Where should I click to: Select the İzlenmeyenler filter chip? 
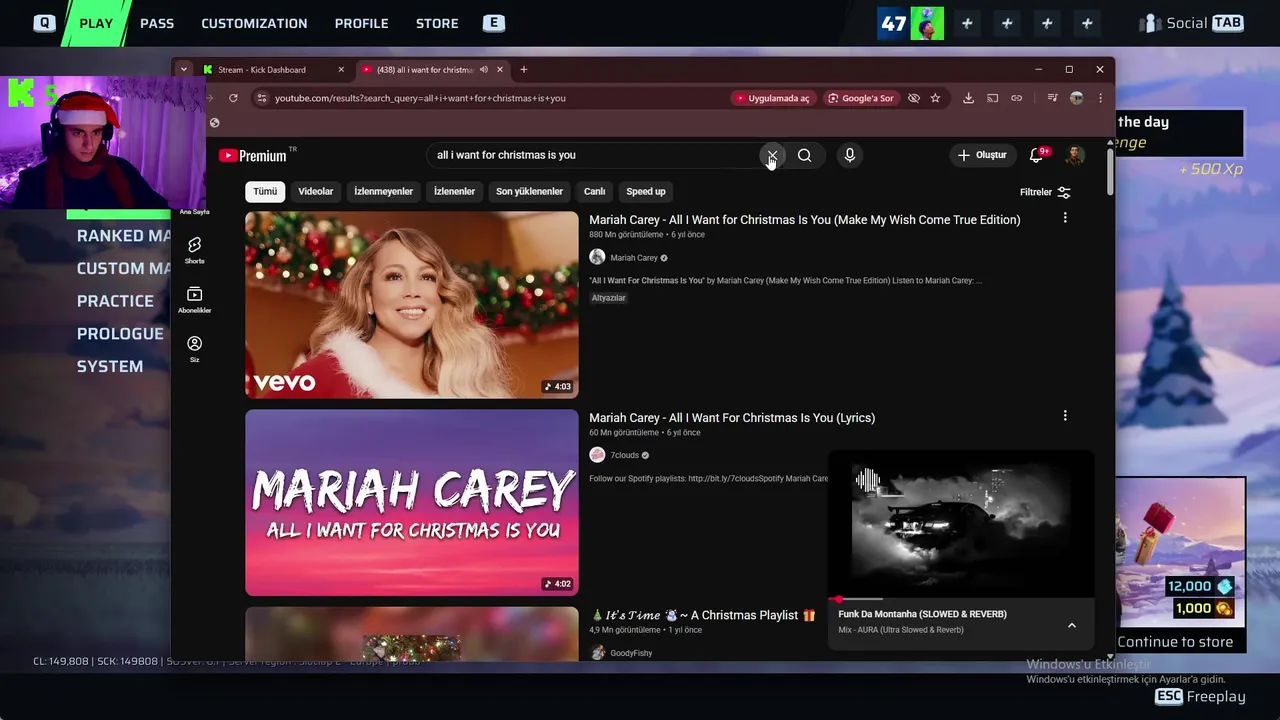383,191
